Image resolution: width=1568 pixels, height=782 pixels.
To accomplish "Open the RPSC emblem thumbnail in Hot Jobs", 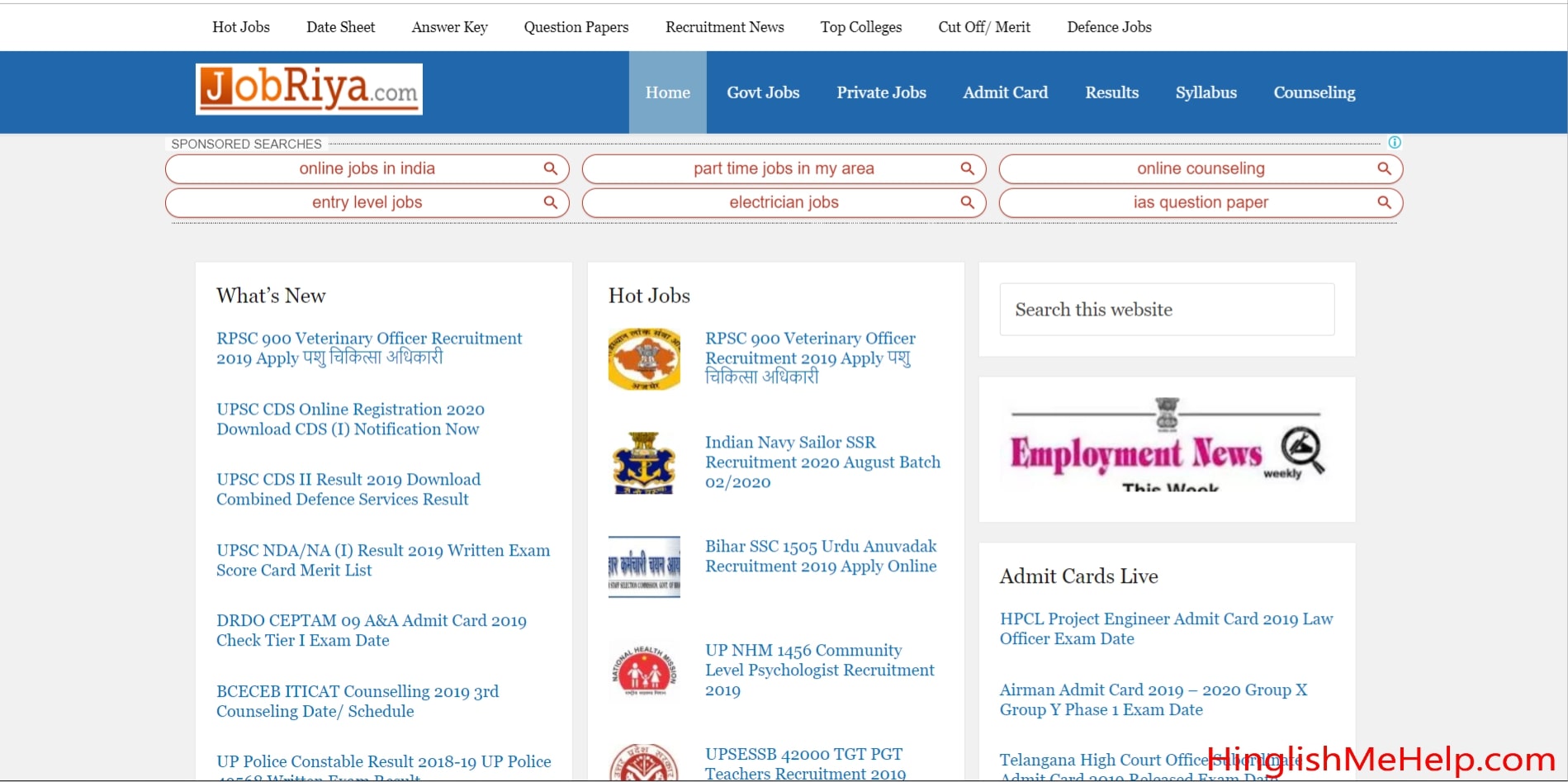I will pyautogui.click(x=644, y=359).
